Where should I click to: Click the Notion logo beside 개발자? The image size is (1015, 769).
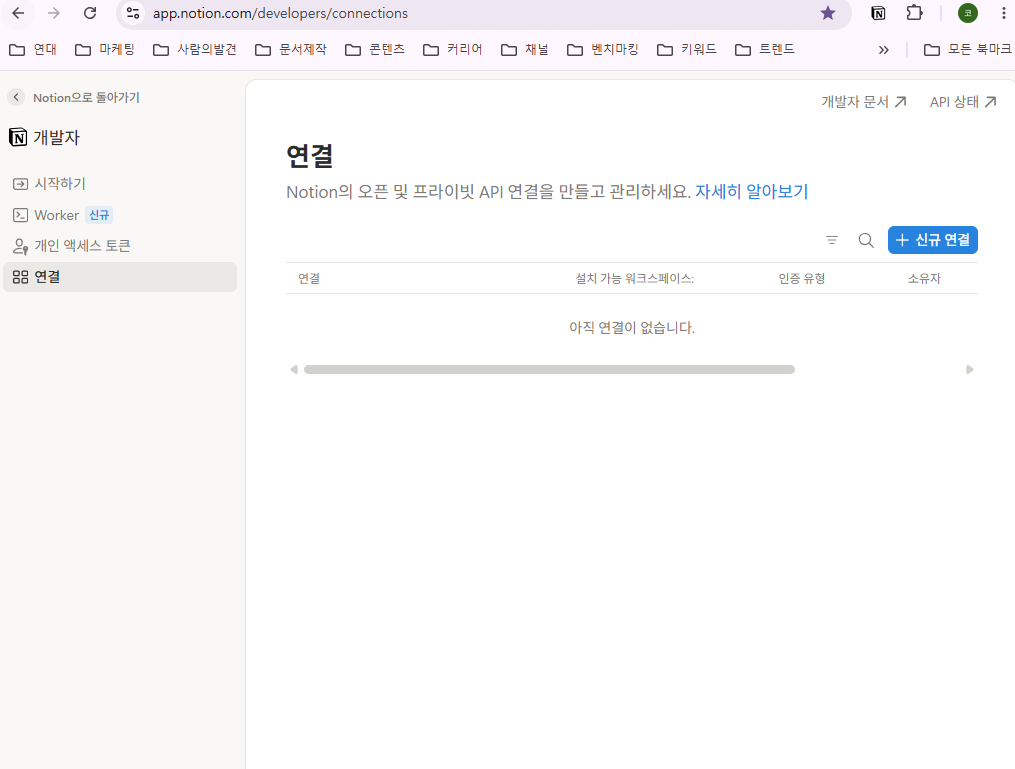point(17,137)
